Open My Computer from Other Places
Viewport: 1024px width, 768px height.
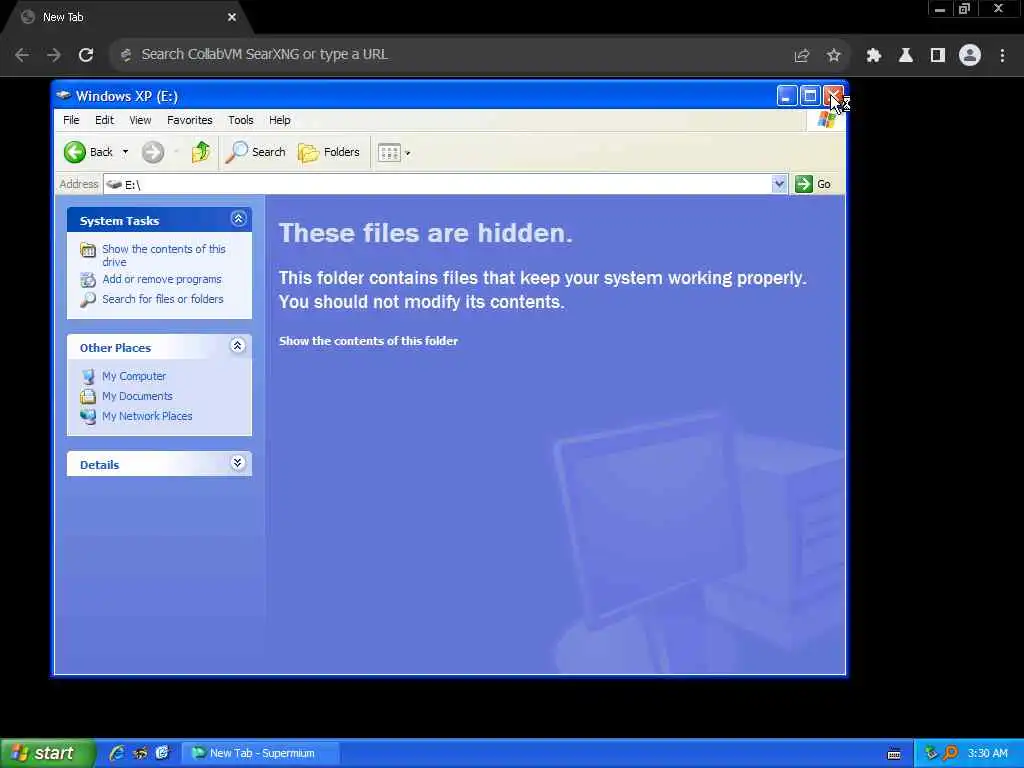(134, 376)
